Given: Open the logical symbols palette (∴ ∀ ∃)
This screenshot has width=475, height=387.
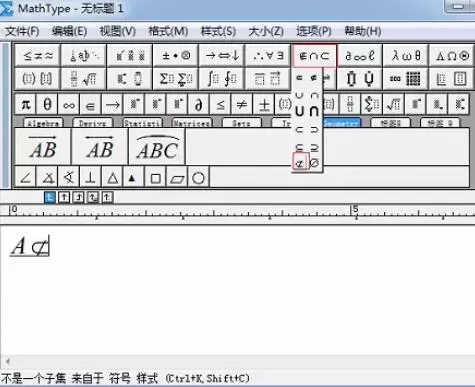Looking at the screenshot, I should pyautogui.click(x=268, y=55).
